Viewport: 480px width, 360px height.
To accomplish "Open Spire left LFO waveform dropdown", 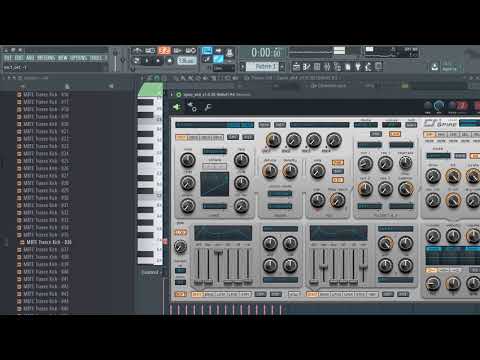I will (280, 229).
